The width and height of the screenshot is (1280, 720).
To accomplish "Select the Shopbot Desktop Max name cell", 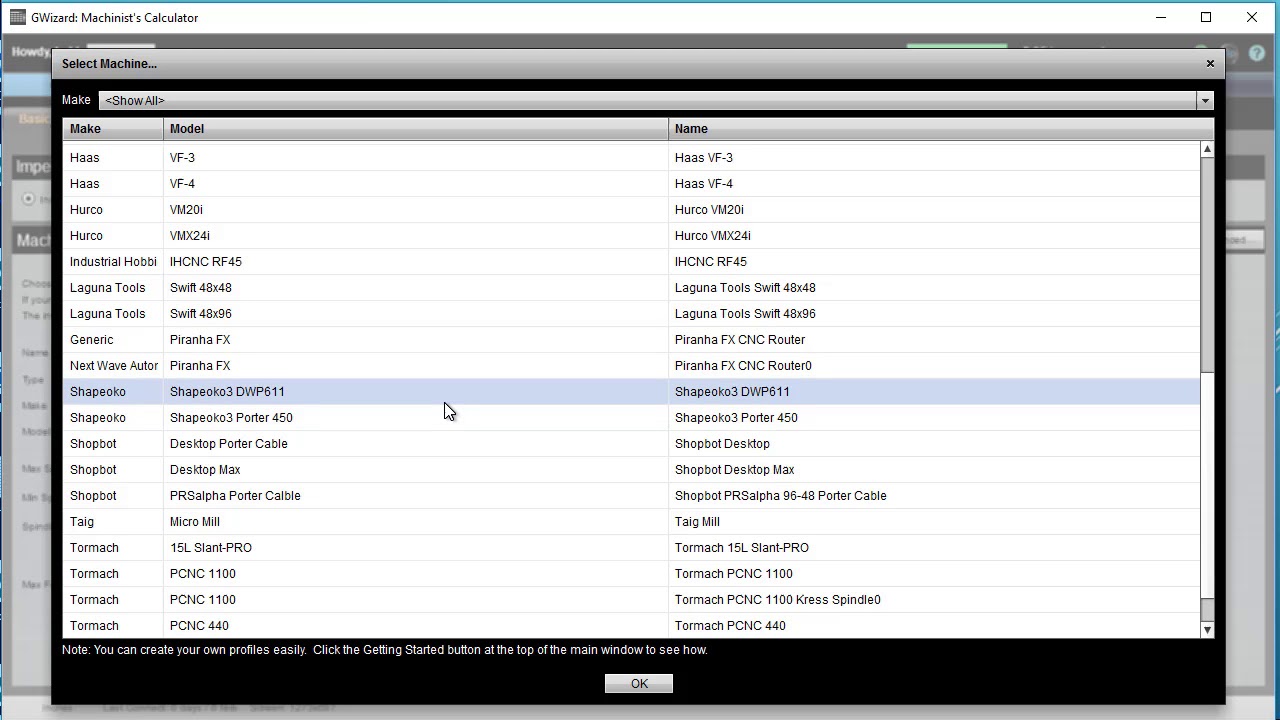I will tap(934, 470).
